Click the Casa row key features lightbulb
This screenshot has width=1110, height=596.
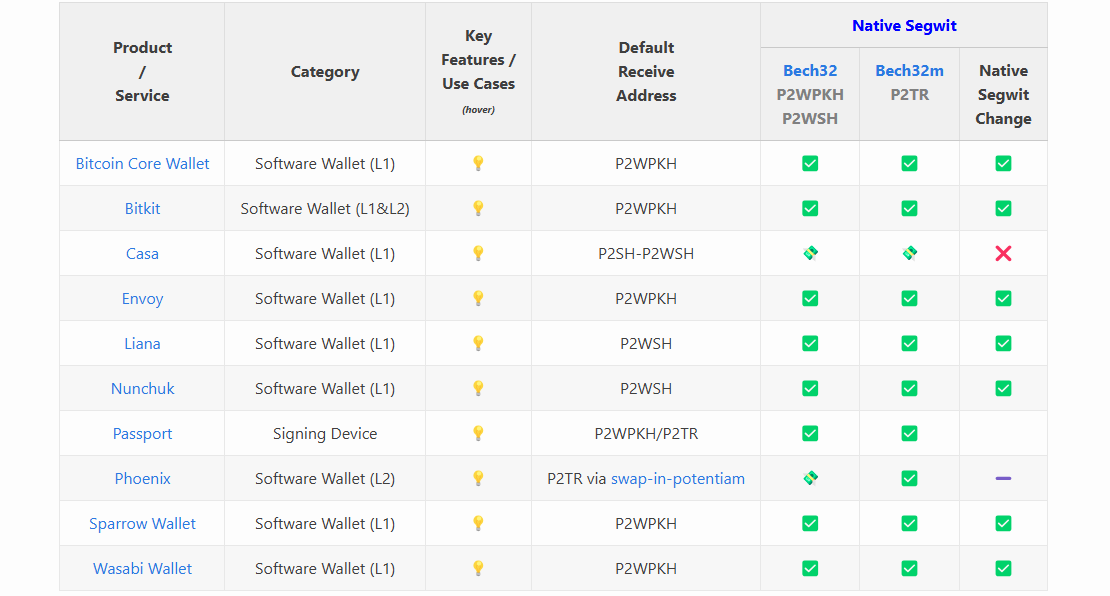(x=479, y=253)
